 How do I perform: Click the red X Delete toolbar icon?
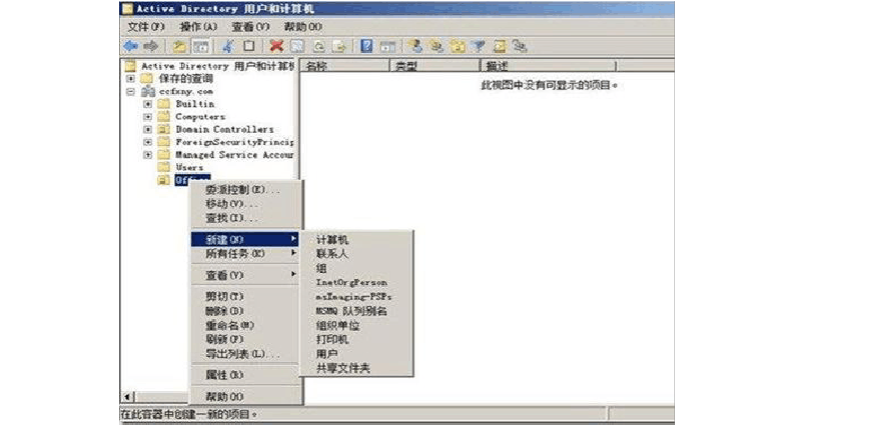pyautogui.click(x=276, y=46)
